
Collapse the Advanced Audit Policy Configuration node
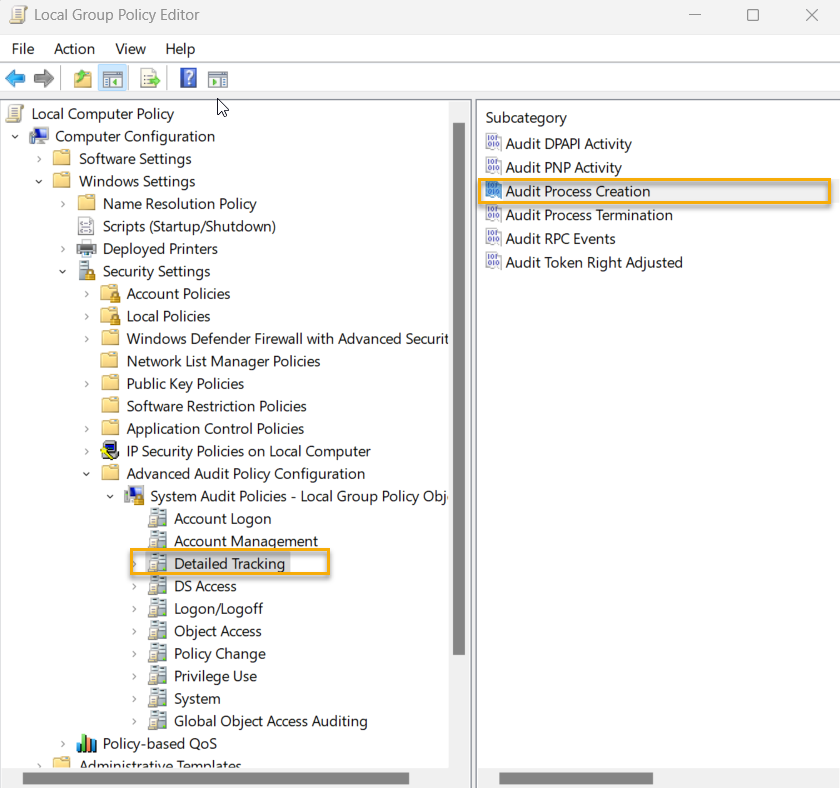pyautogui.click(x=86, y=474)
